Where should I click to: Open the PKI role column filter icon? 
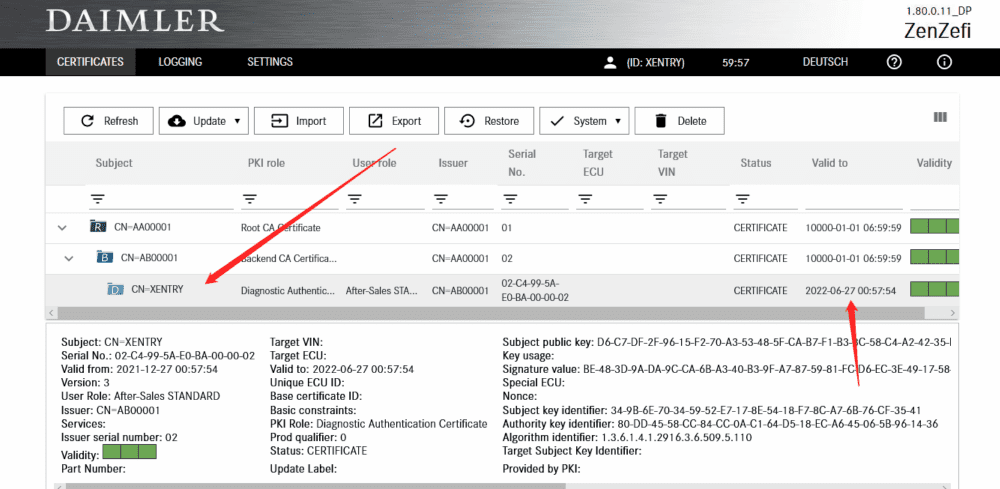coord(249,199)
